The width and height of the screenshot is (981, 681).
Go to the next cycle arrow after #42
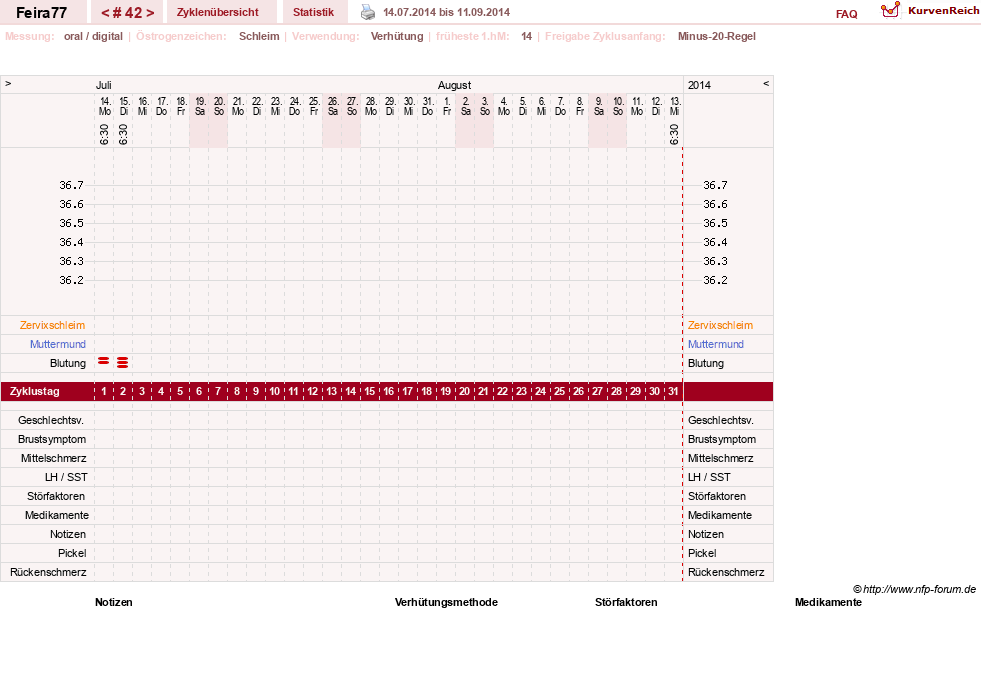point(150,13)
